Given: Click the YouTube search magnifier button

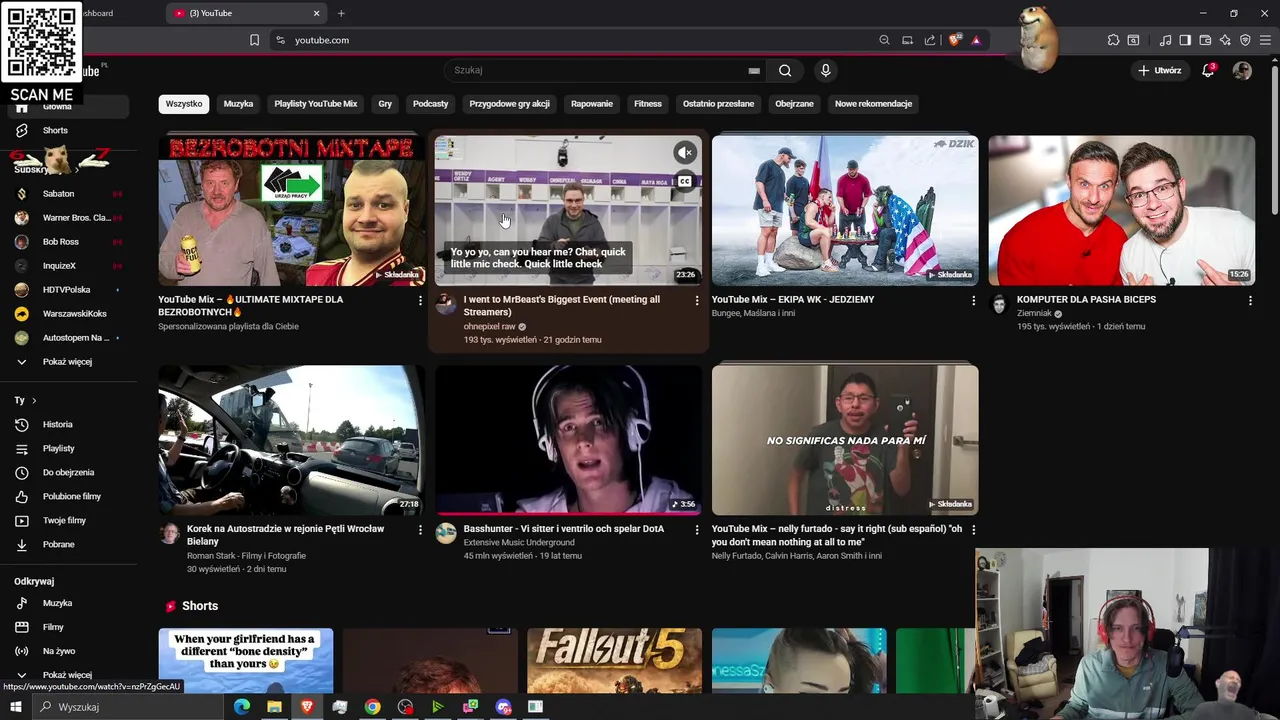Looking at the screenshot, I should [785, 70].
